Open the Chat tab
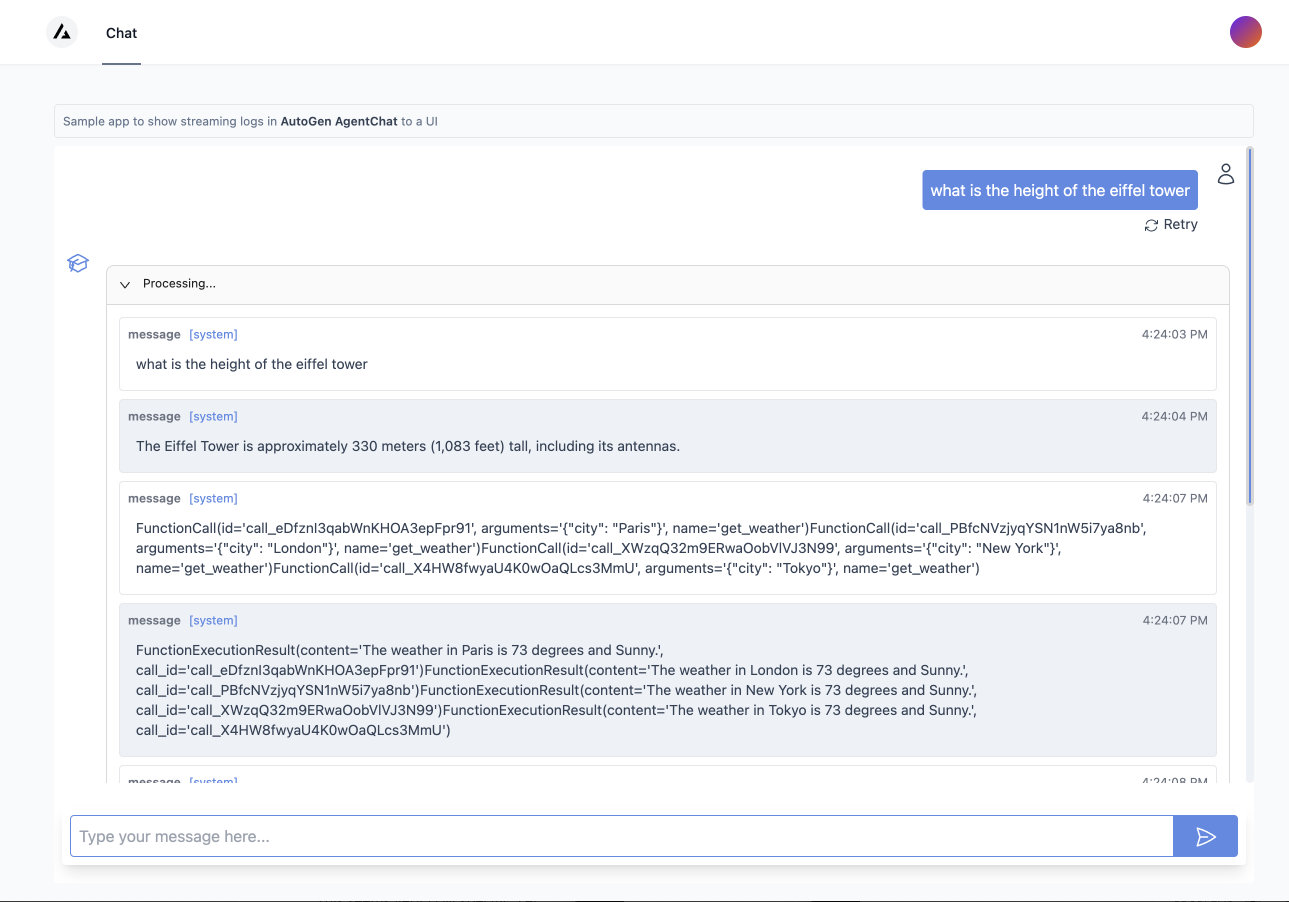This screenshot has width=1289, height=902. [x=121, y=33]
